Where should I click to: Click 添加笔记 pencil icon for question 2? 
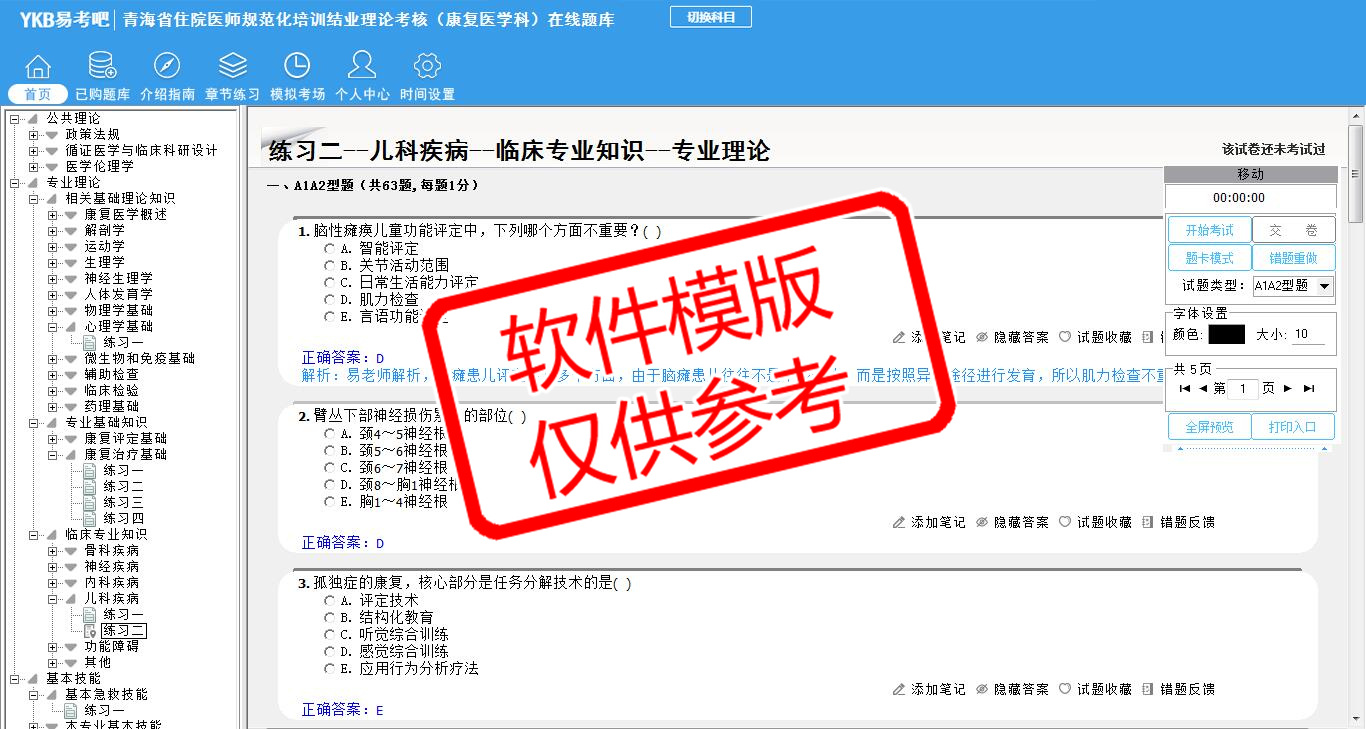tap(899, 522)
